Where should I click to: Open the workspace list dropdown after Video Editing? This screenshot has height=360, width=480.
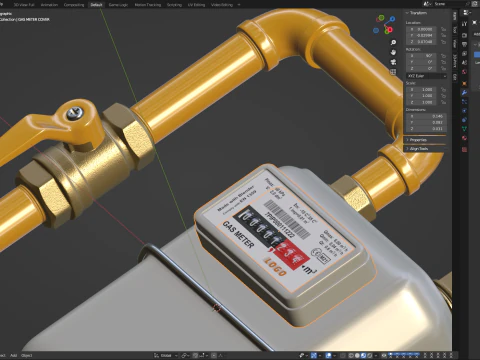[239, 5]
